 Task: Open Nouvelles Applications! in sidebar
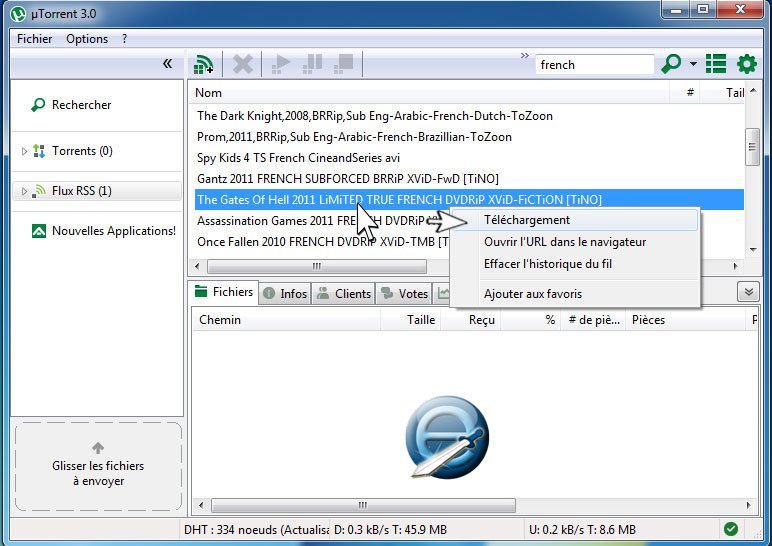tap(114, 231)
